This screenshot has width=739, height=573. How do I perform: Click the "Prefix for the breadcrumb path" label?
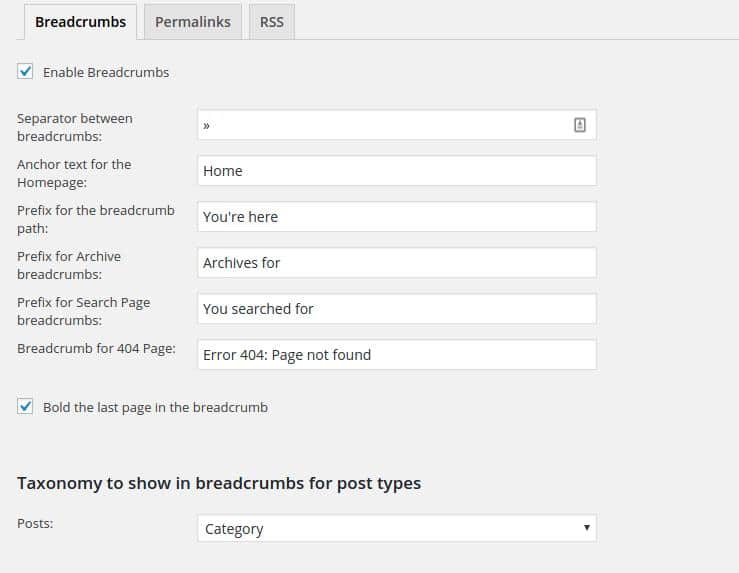[95, 218]
